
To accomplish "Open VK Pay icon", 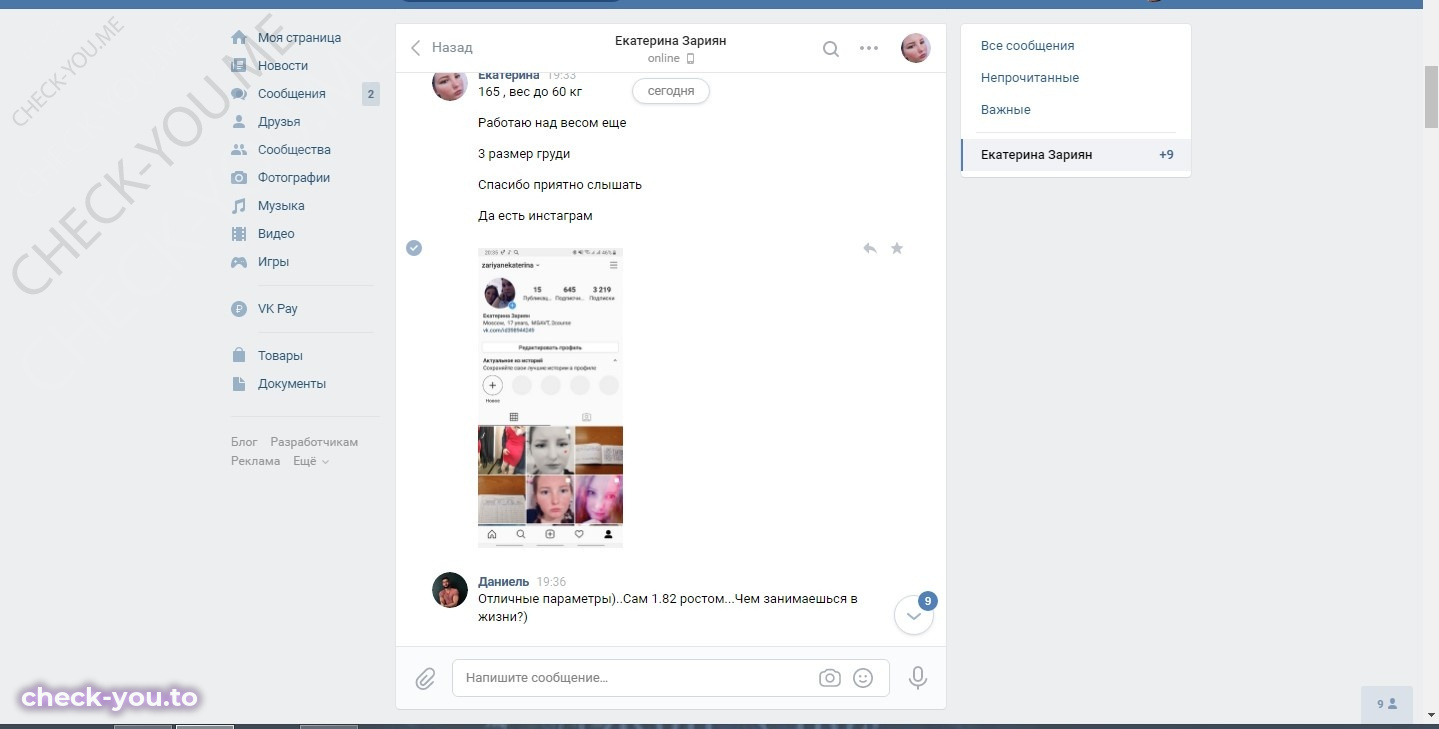I will click(239, 309).
